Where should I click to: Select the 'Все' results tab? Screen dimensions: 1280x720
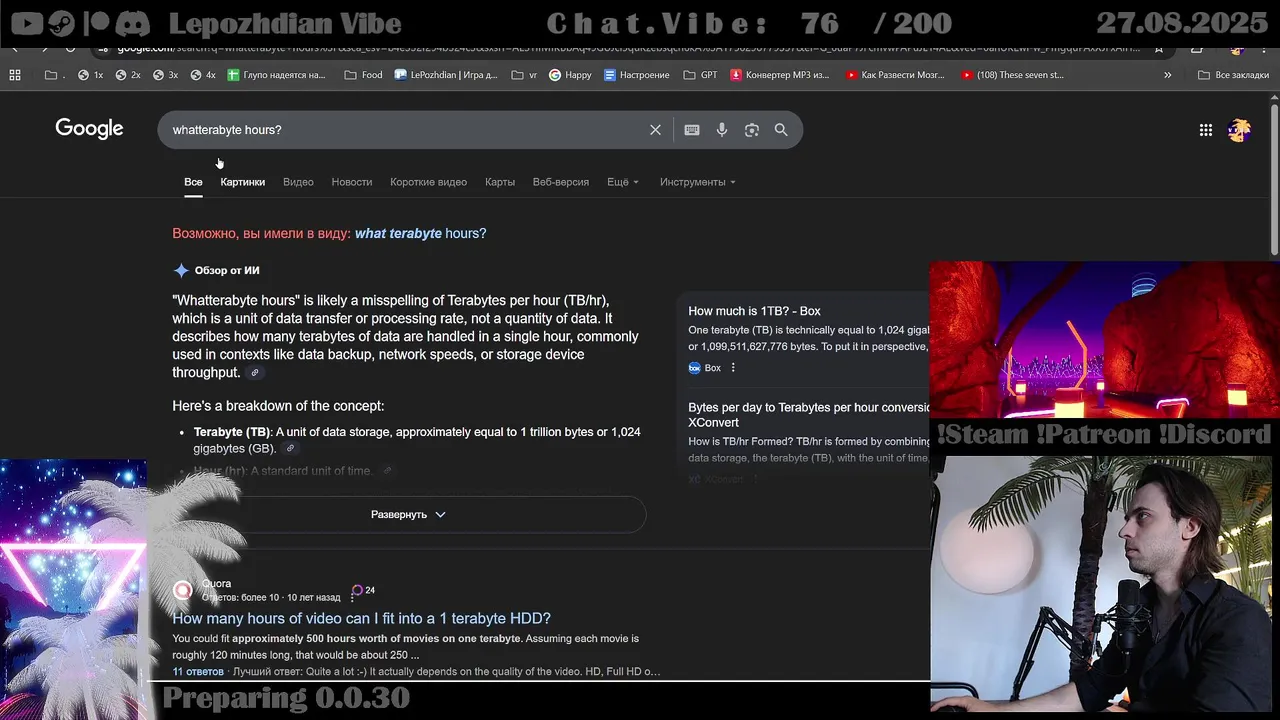pos(193,182)
